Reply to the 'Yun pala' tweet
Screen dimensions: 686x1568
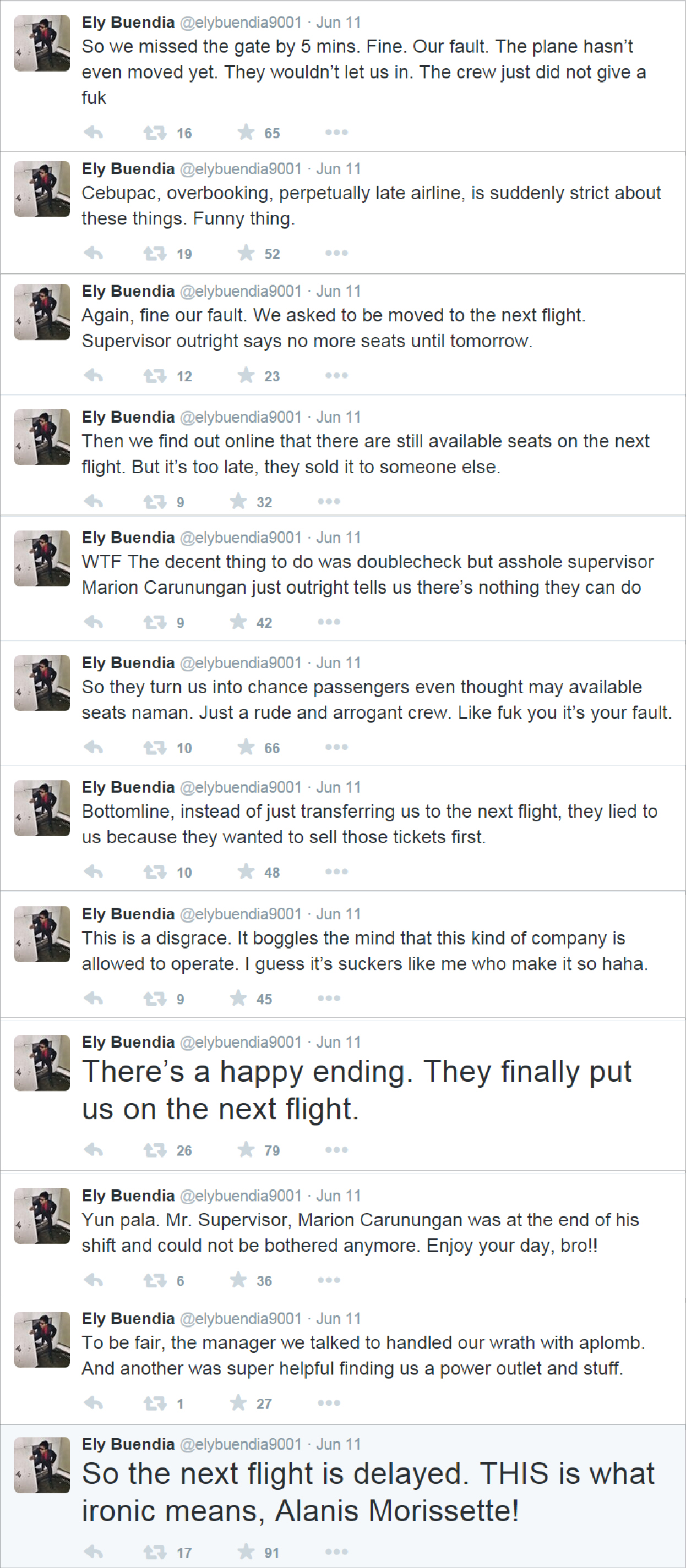point(93,1280)
